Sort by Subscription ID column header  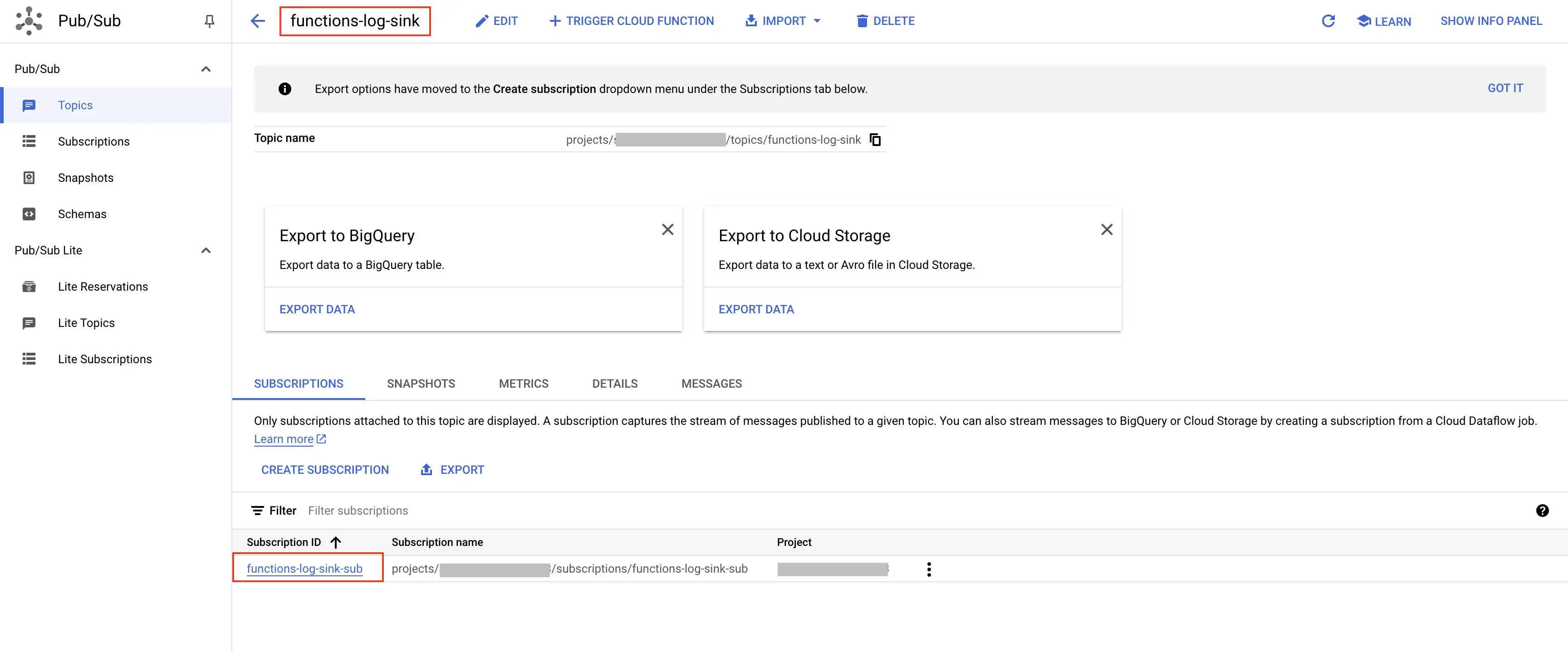pos(294,542)
